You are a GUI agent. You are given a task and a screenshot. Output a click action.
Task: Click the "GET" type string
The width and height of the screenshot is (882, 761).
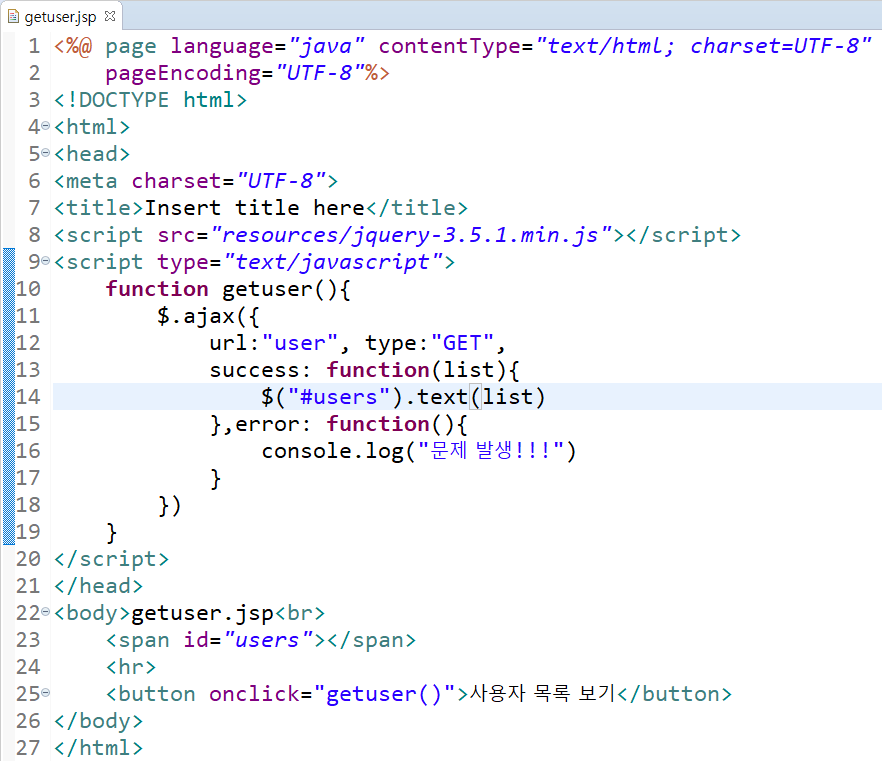coord(462,343)
